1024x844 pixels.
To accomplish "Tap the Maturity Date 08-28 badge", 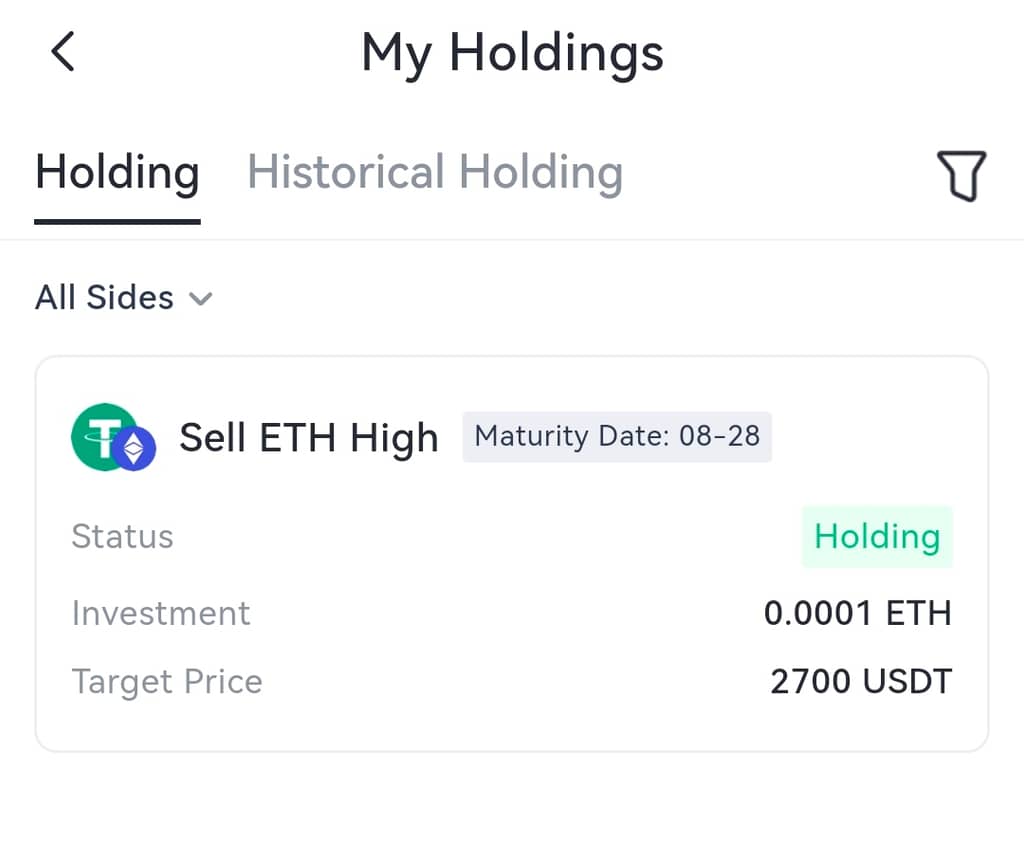I will coord(617,437).
